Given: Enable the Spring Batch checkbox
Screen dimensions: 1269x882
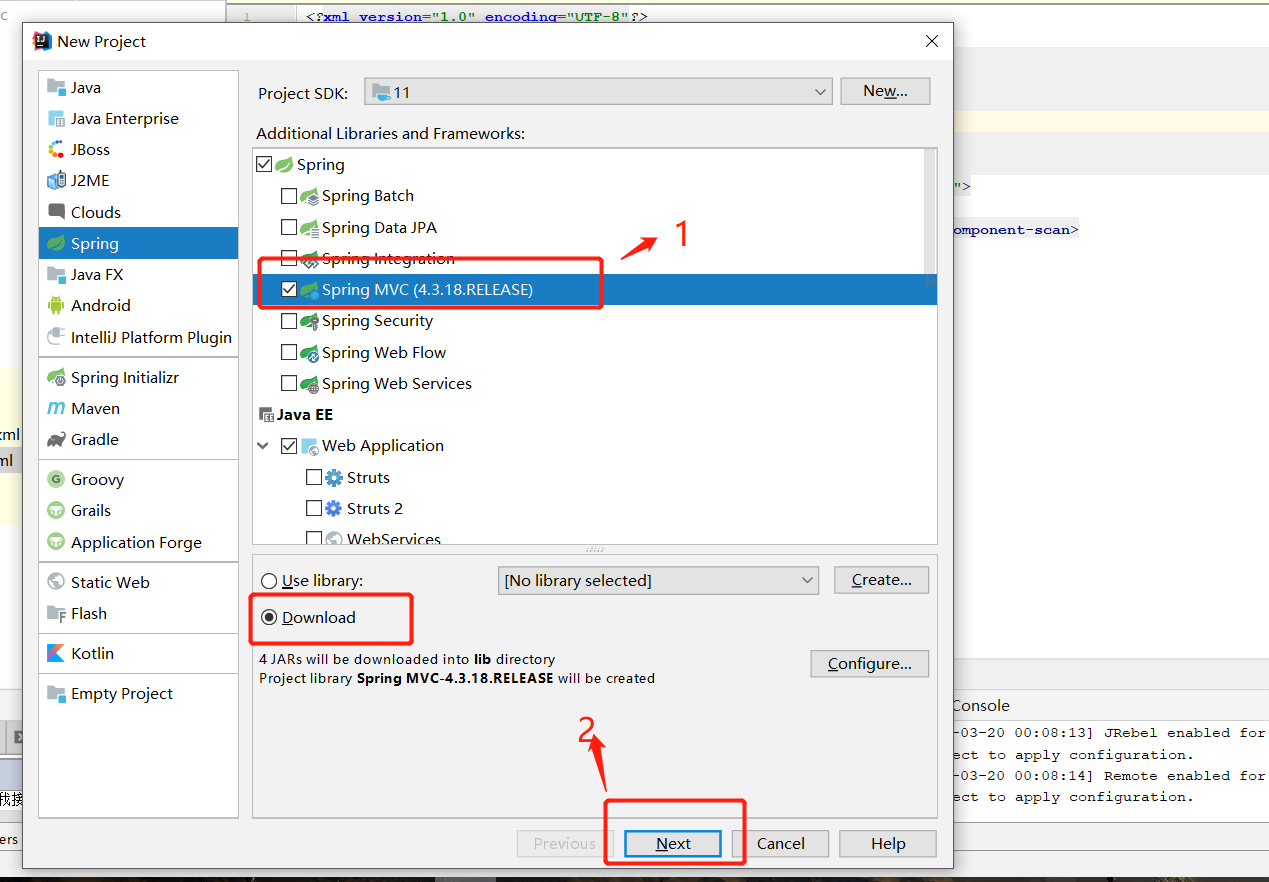Looking at the screenshot, I should (290, 195).
